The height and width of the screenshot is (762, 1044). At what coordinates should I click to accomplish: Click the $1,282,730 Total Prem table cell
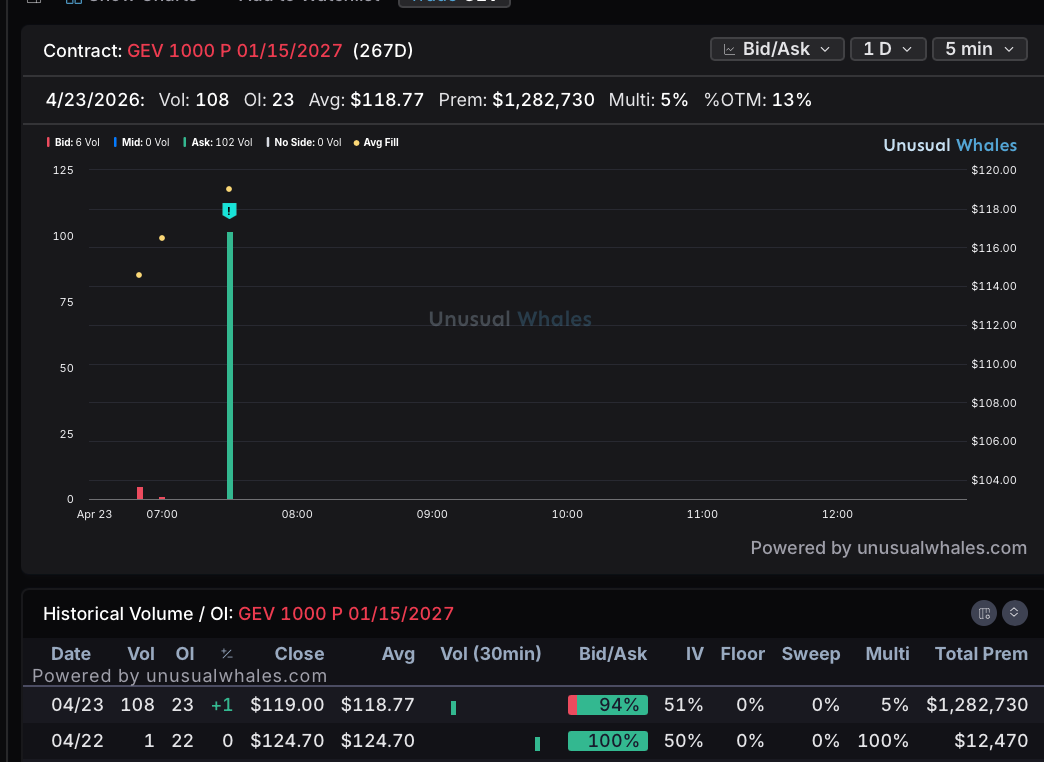click(x=977, y=705)
